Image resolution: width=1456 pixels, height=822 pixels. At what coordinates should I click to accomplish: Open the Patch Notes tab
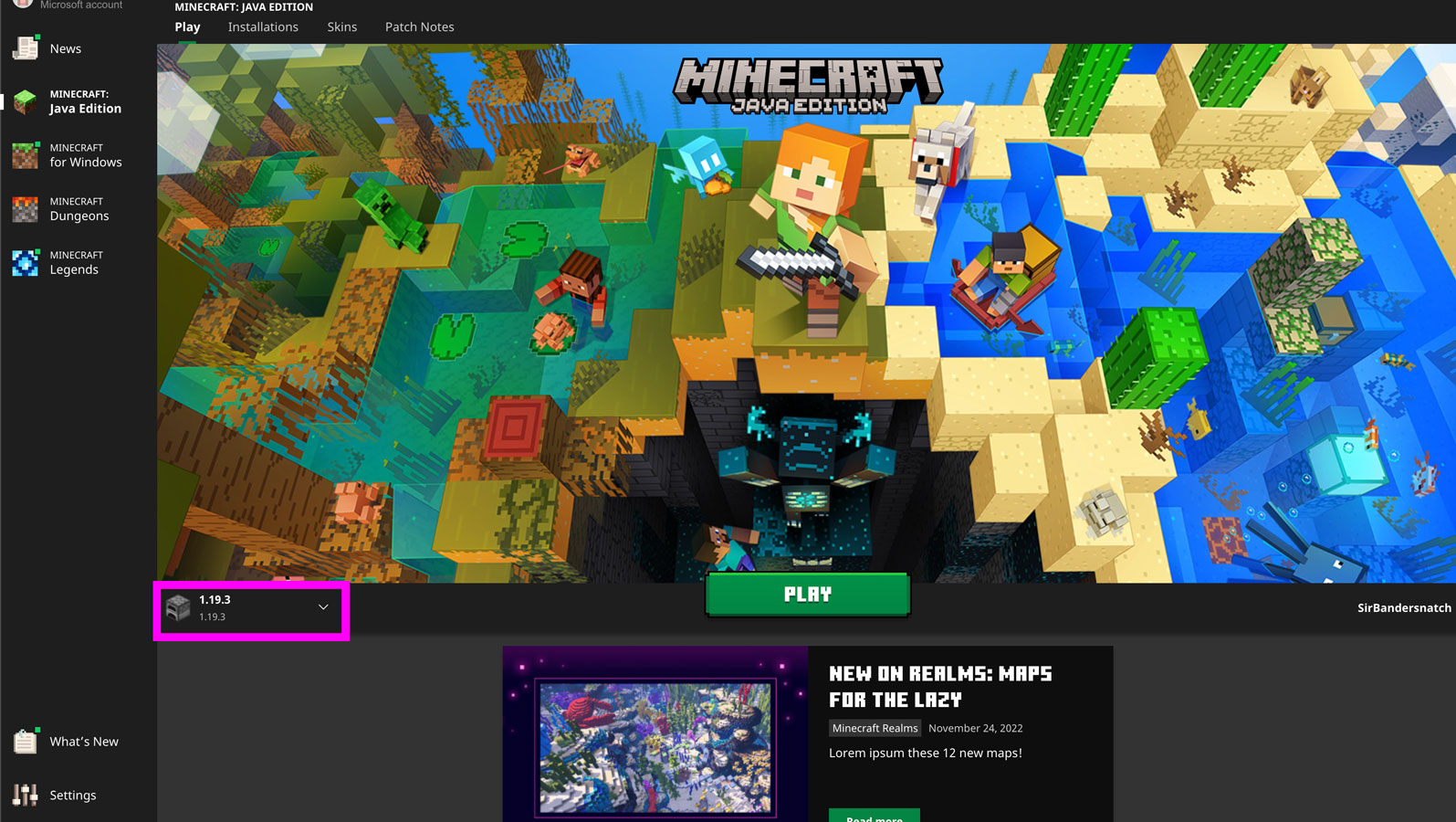tap(420, 26)
